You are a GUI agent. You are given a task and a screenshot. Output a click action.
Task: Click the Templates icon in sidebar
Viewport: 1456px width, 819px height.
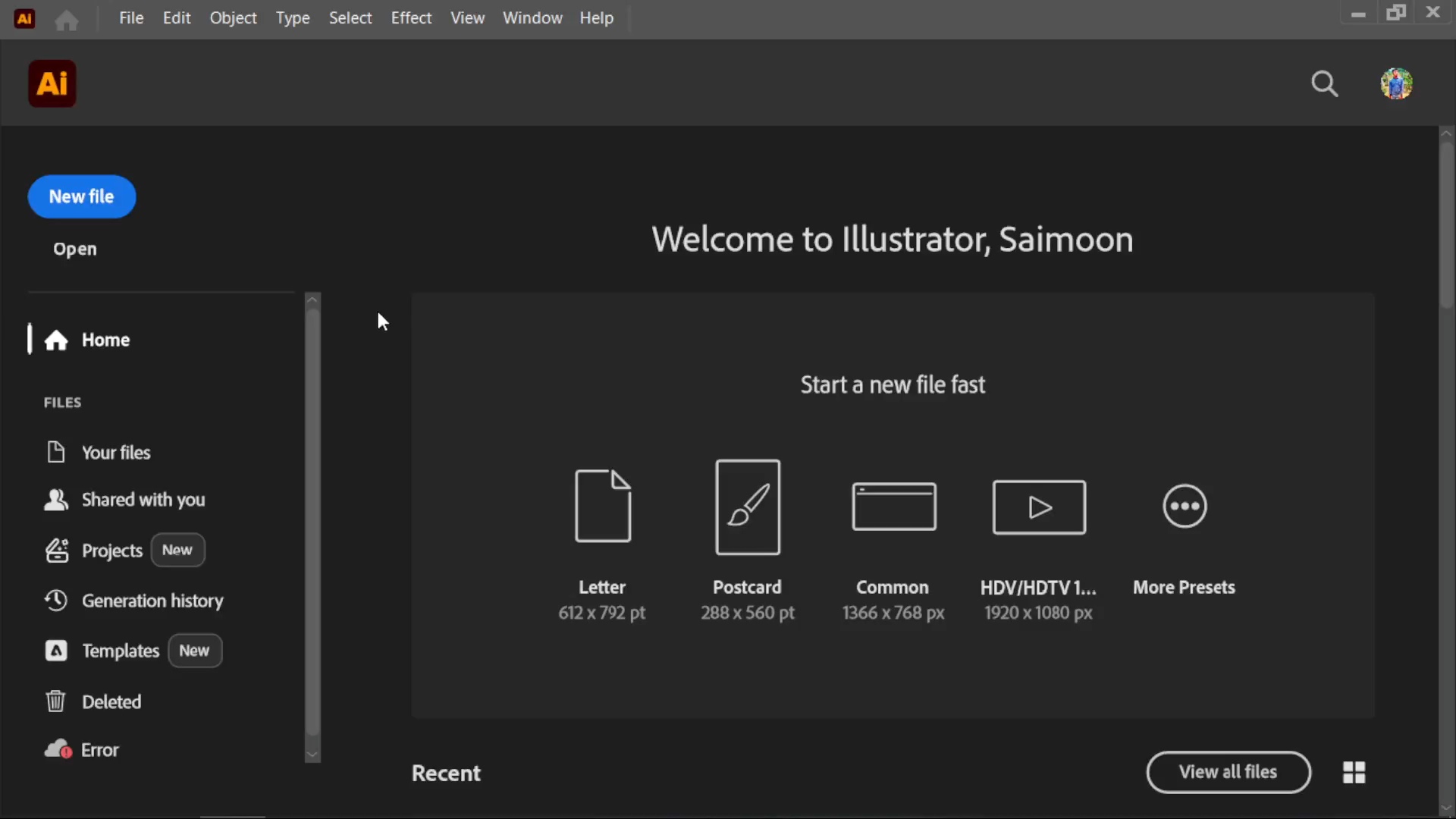pyautogui.click(x=56, y=651)
